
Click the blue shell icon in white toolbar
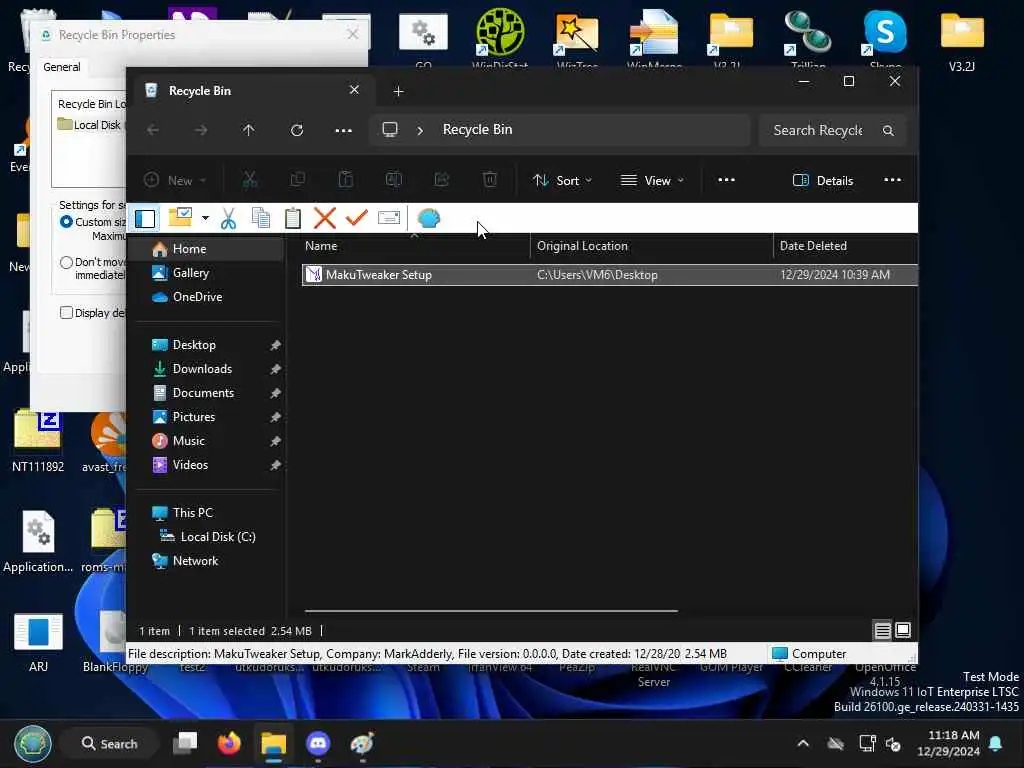[428, 218]
